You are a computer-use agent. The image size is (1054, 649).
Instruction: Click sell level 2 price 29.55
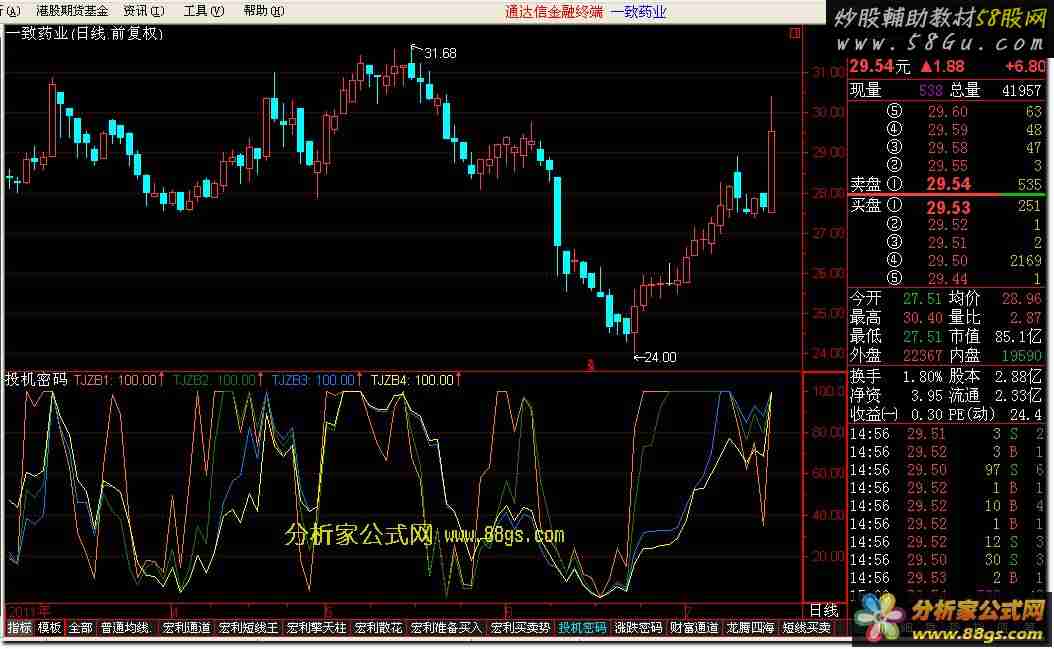coord(948,166)
